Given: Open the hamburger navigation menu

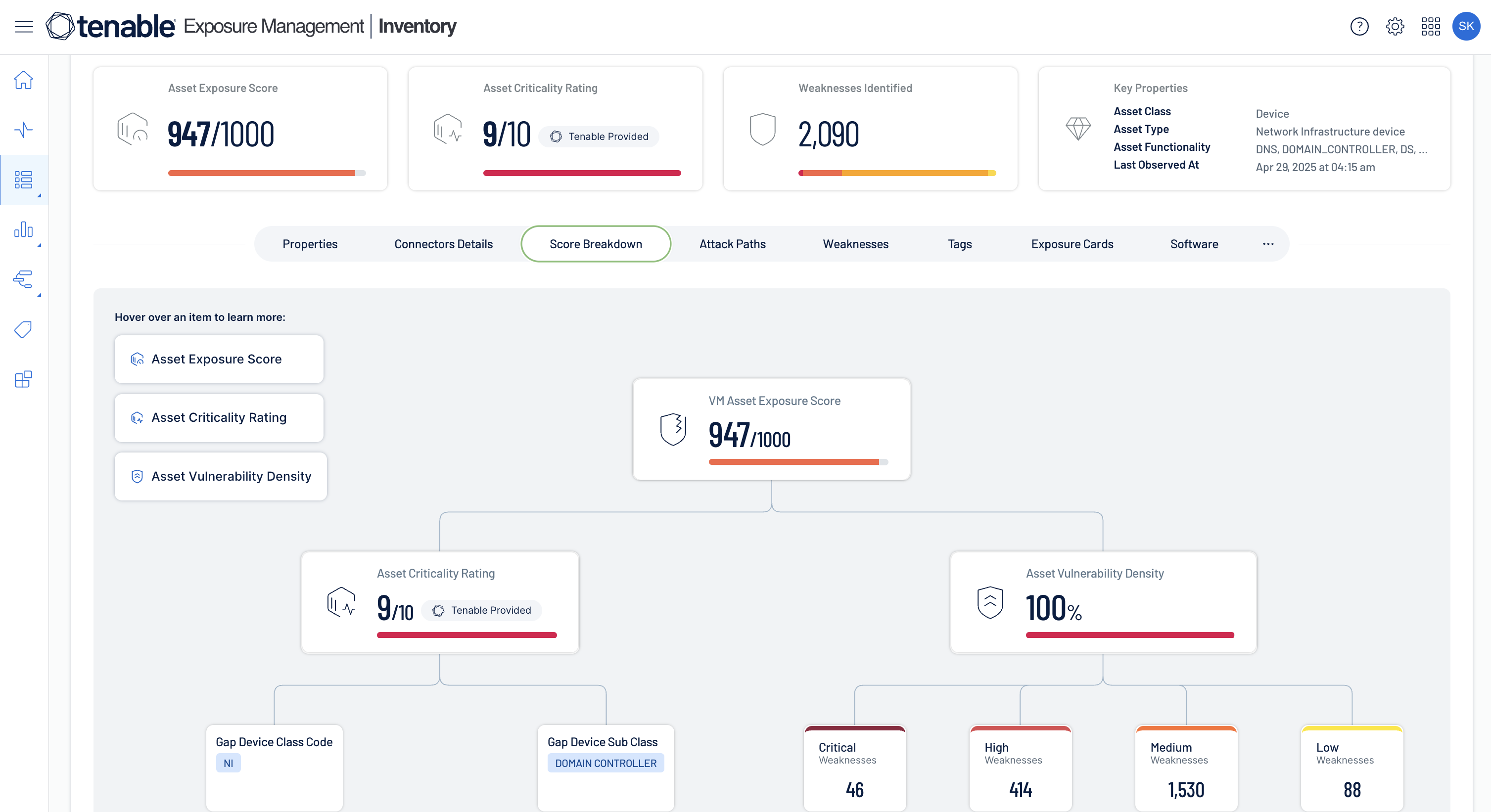Looking at the screenshot, I should 24,26.
